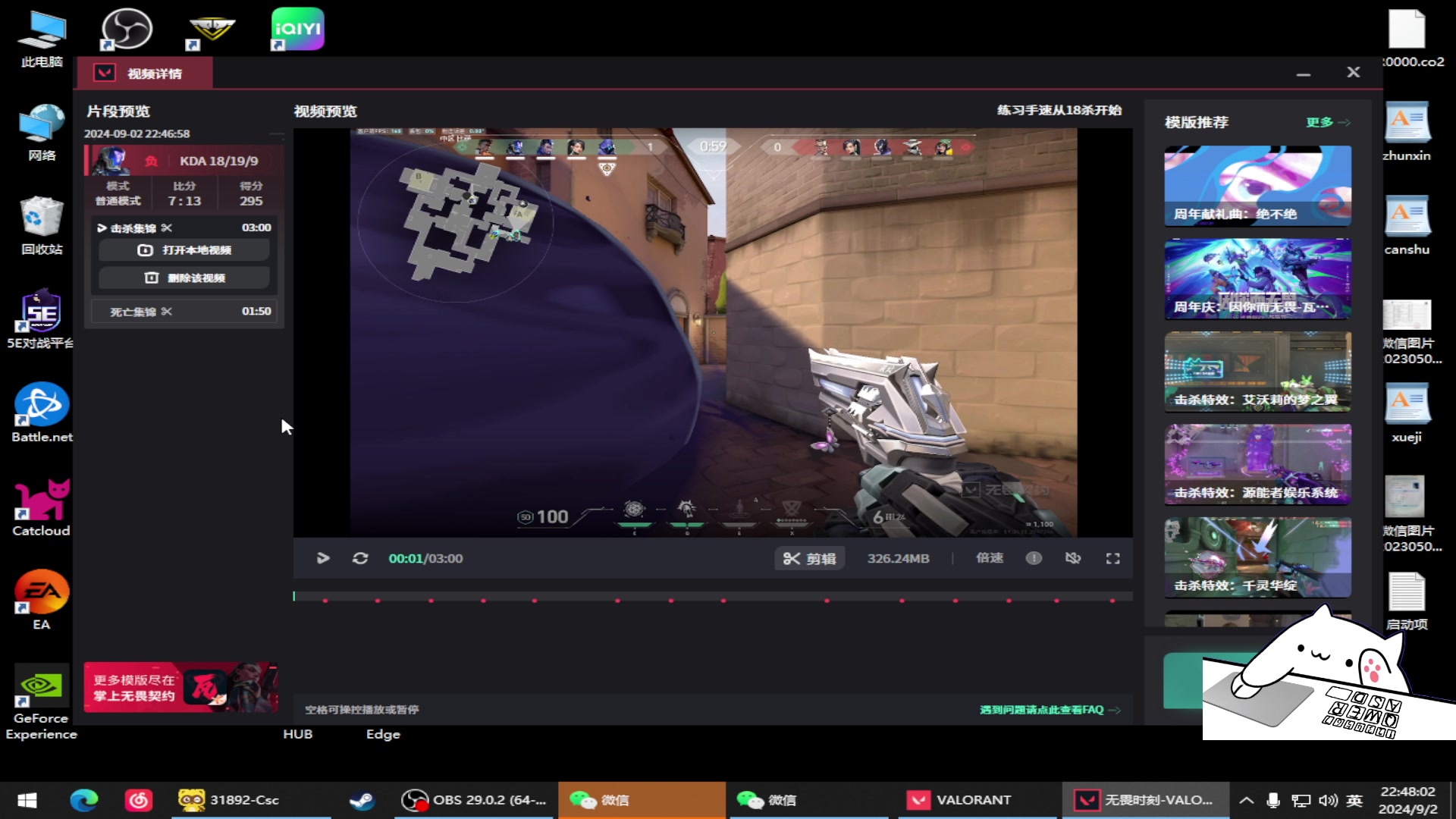Open Catcloud desktop icon
The width and height of the screenshot is (1456, 819).
click(42, 507)
